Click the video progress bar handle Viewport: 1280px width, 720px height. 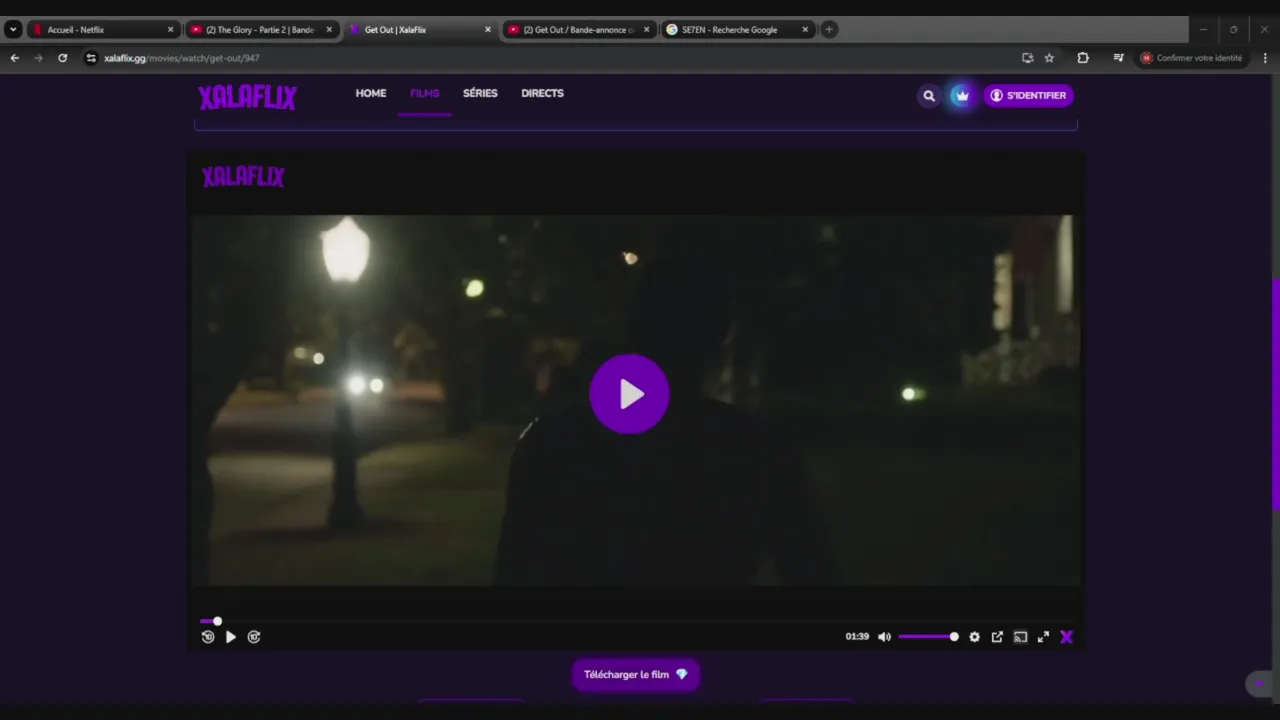217,621
